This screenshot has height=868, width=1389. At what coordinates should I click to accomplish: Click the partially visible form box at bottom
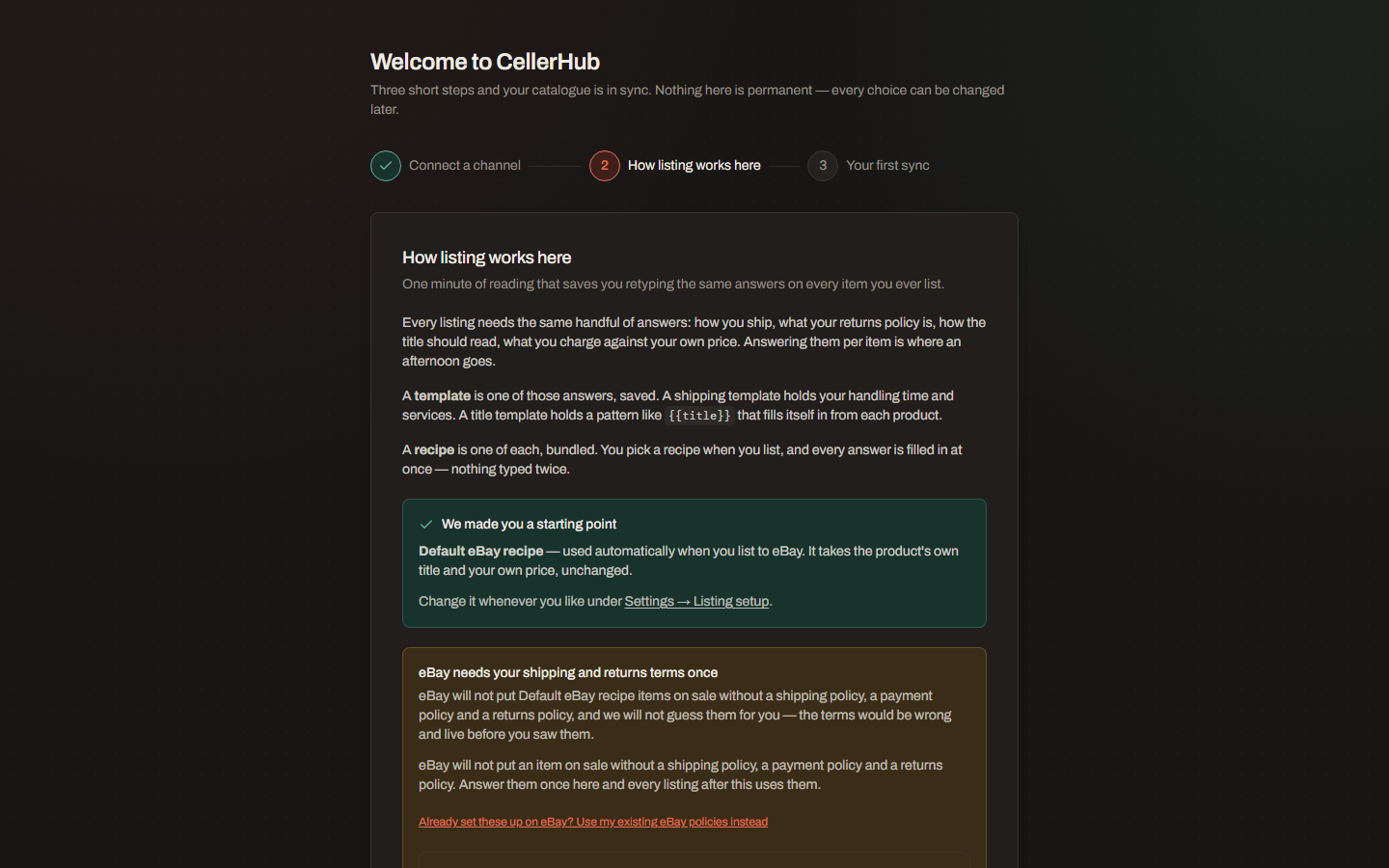point(694,859)
